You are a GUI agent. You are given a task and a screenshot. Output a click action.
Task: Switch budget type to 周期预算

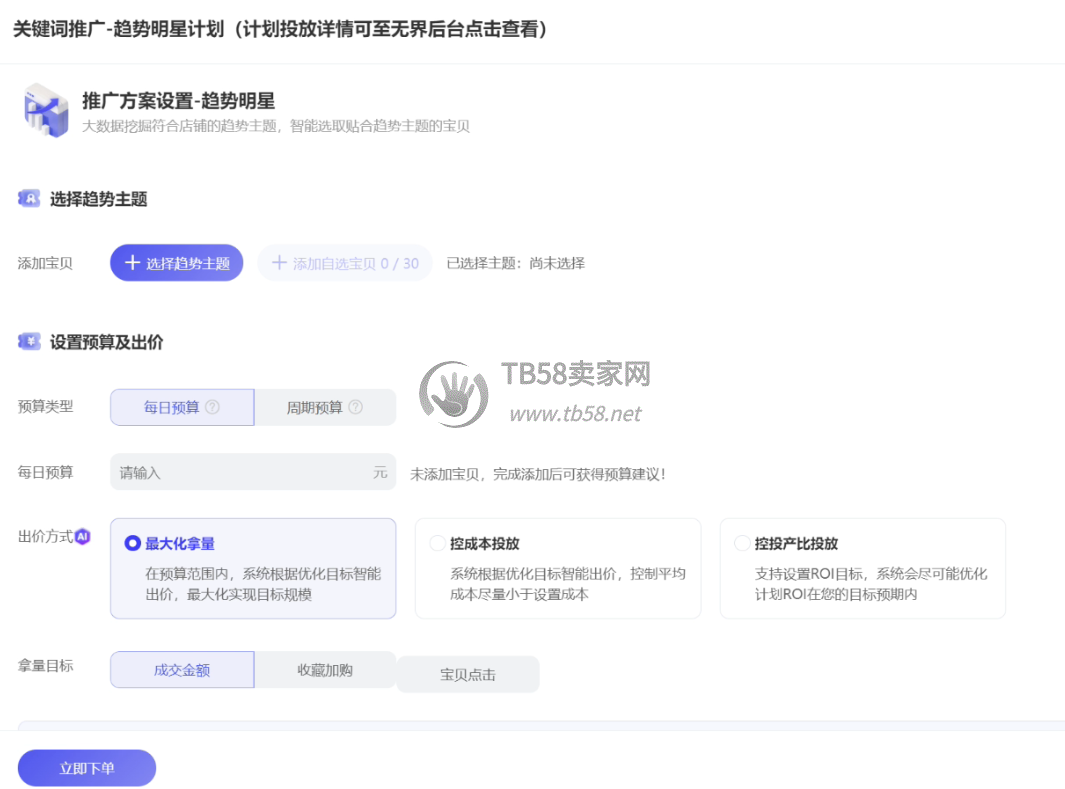[324, 408]
